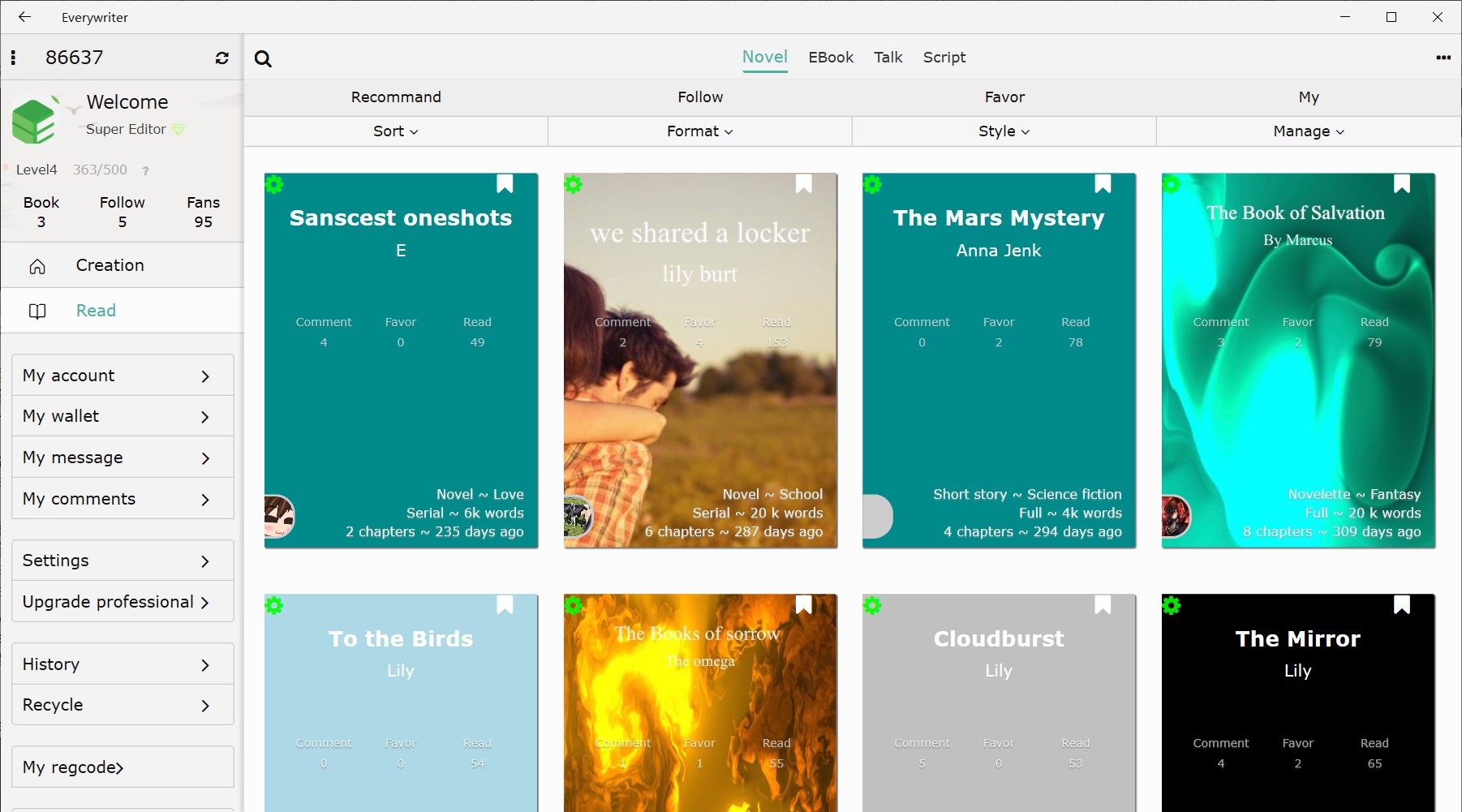Select the Recommand tab
The height and width of the screenshot is (812, 1462).
coord(396,97)
